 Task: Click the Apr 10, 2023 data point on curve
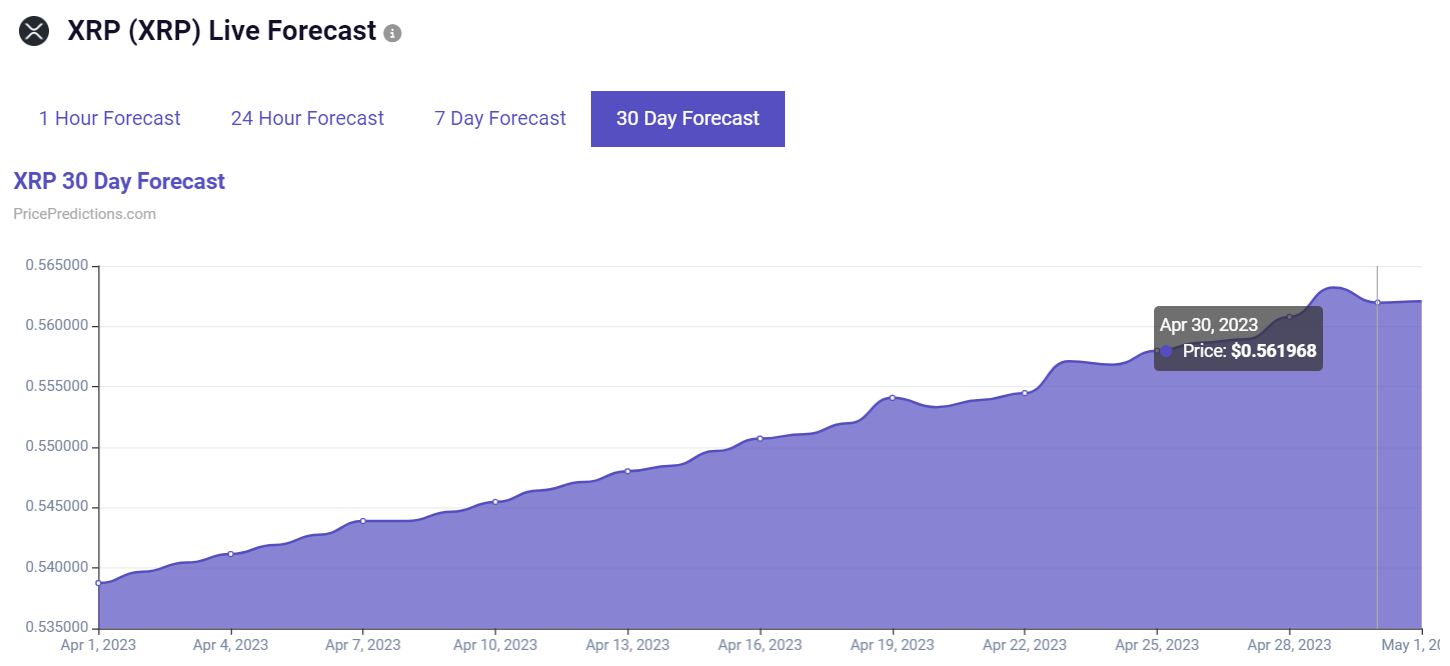pyautogui.click(x=495, y=502)
